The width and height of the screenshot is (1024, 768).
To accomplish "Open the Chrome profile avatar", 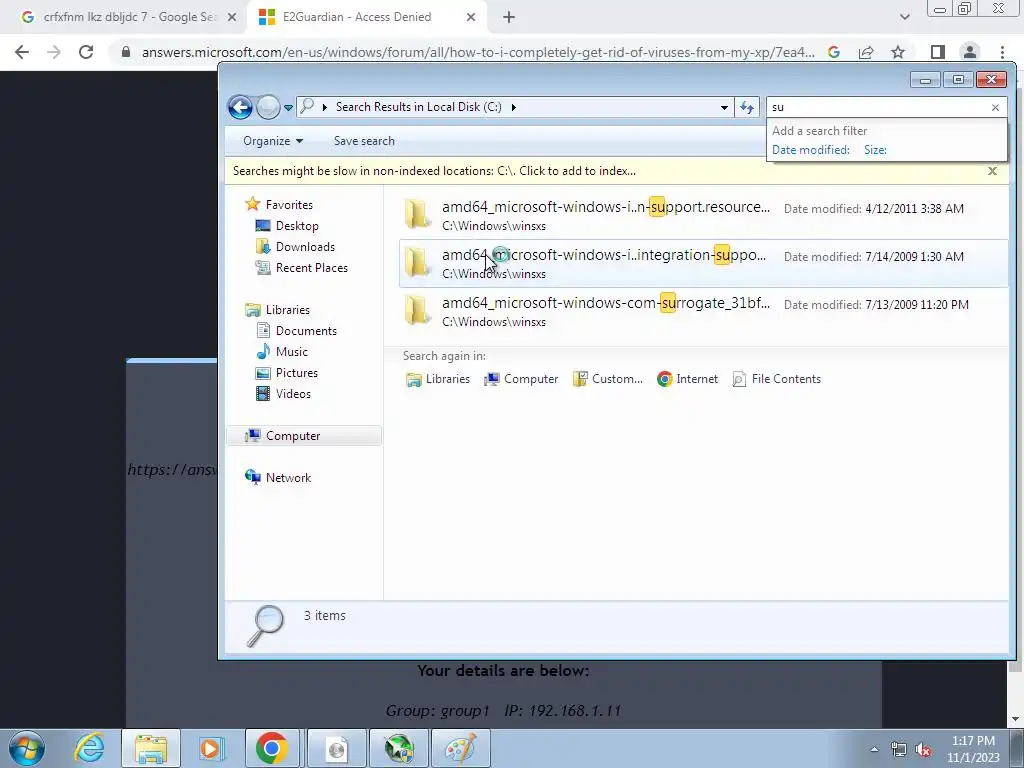I will tap(970, 52).
